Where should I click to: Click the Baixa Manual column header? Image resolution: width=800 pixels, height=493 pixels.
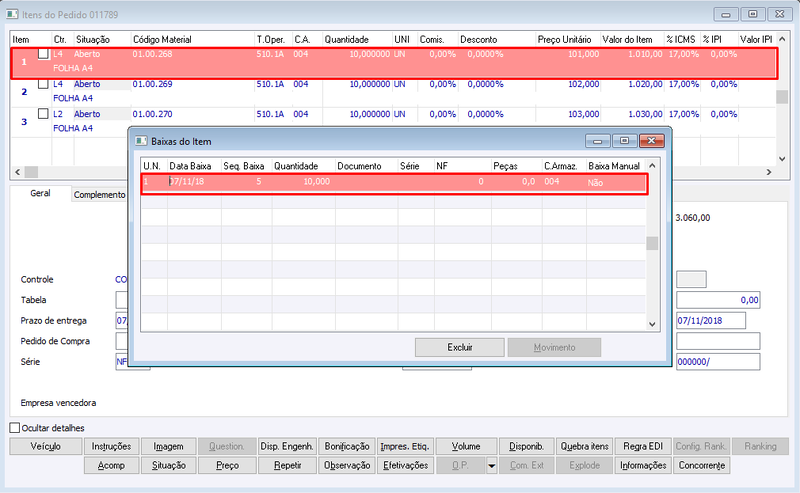click(x=616, y=166)
